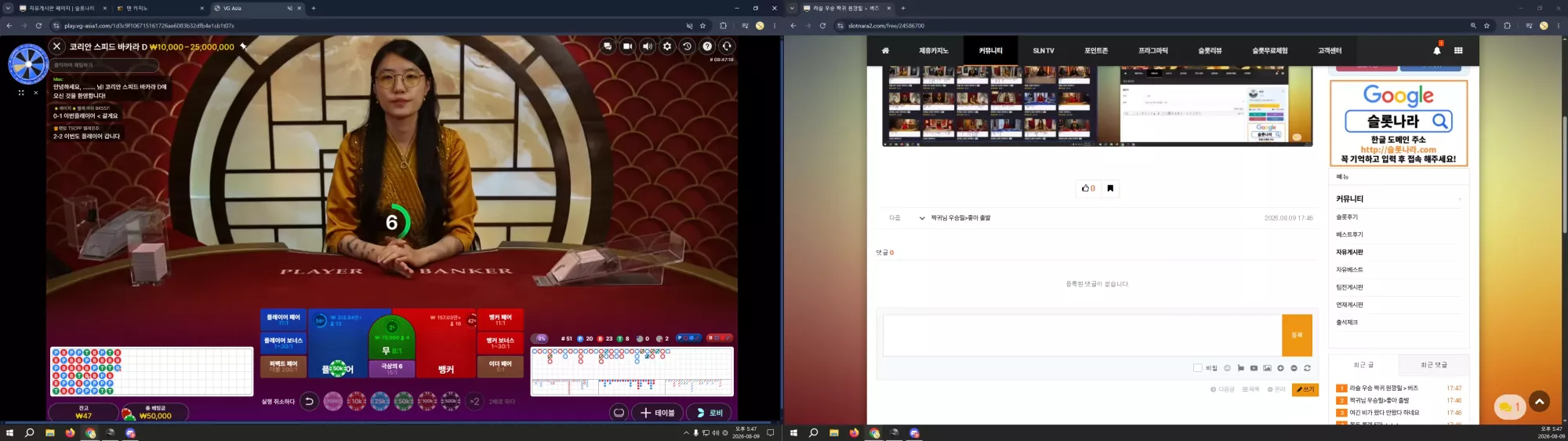Bet on 뱅커 보너스 (Banker Bonus)
The height and width of the screenshot is (441, 1568).
click(500, 343)
